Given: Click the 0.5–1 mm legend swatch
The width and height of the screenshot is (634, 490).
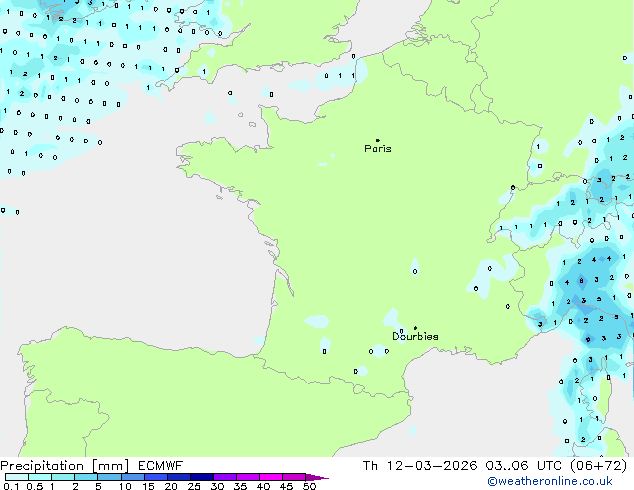Looking at the screenshot, I should click(40, 477).
